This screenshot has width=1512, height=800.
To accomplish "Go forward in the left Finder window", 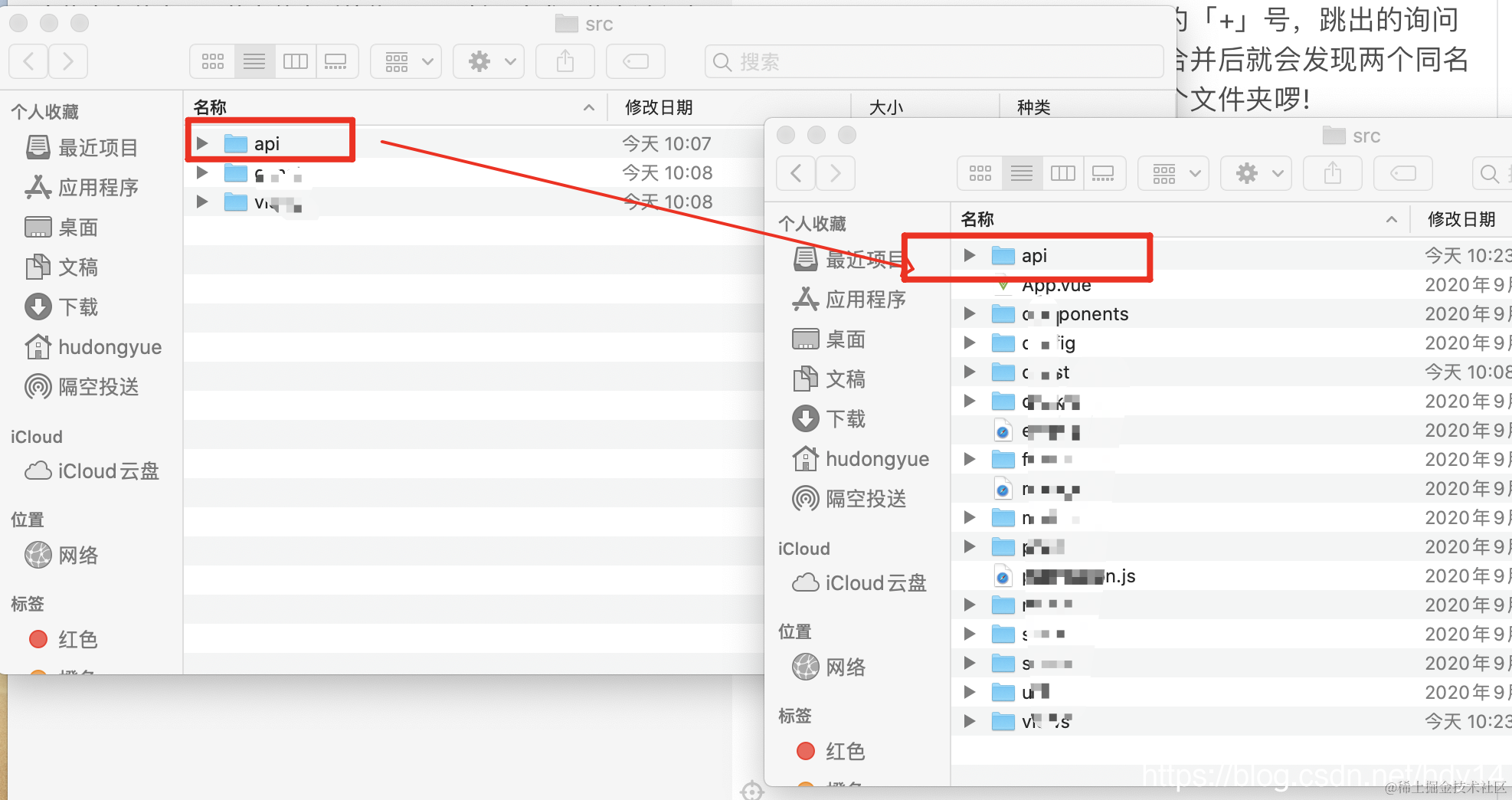I will 68,61.
